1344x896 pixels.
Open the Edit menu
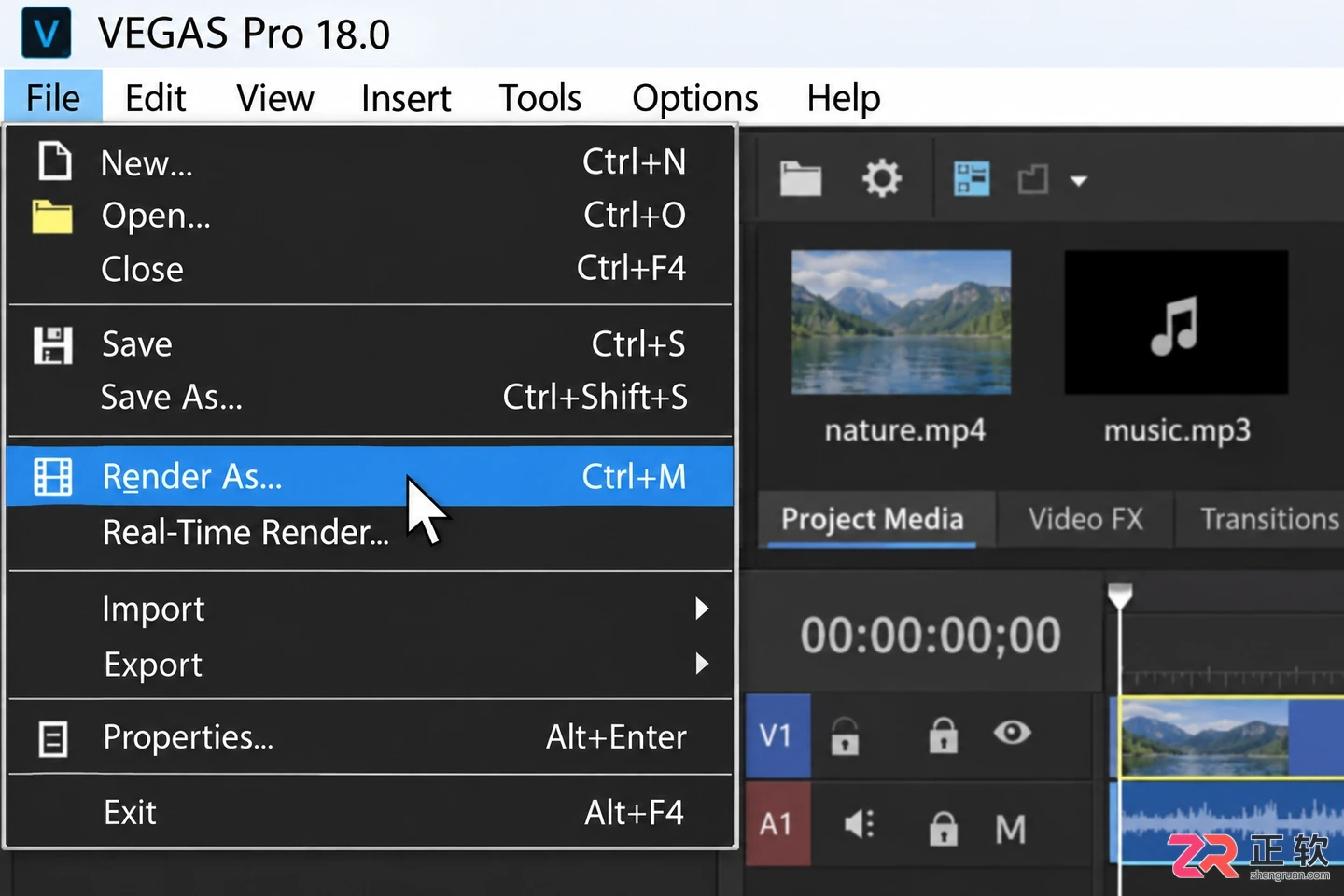click(x=156, y=97)
